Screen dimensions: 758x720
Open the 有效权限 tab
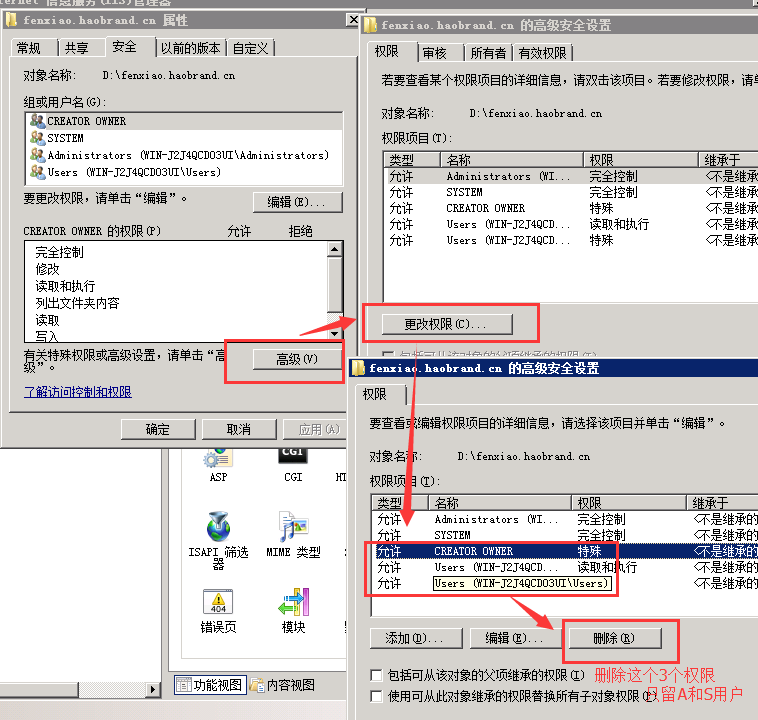(x=542, y=53)
